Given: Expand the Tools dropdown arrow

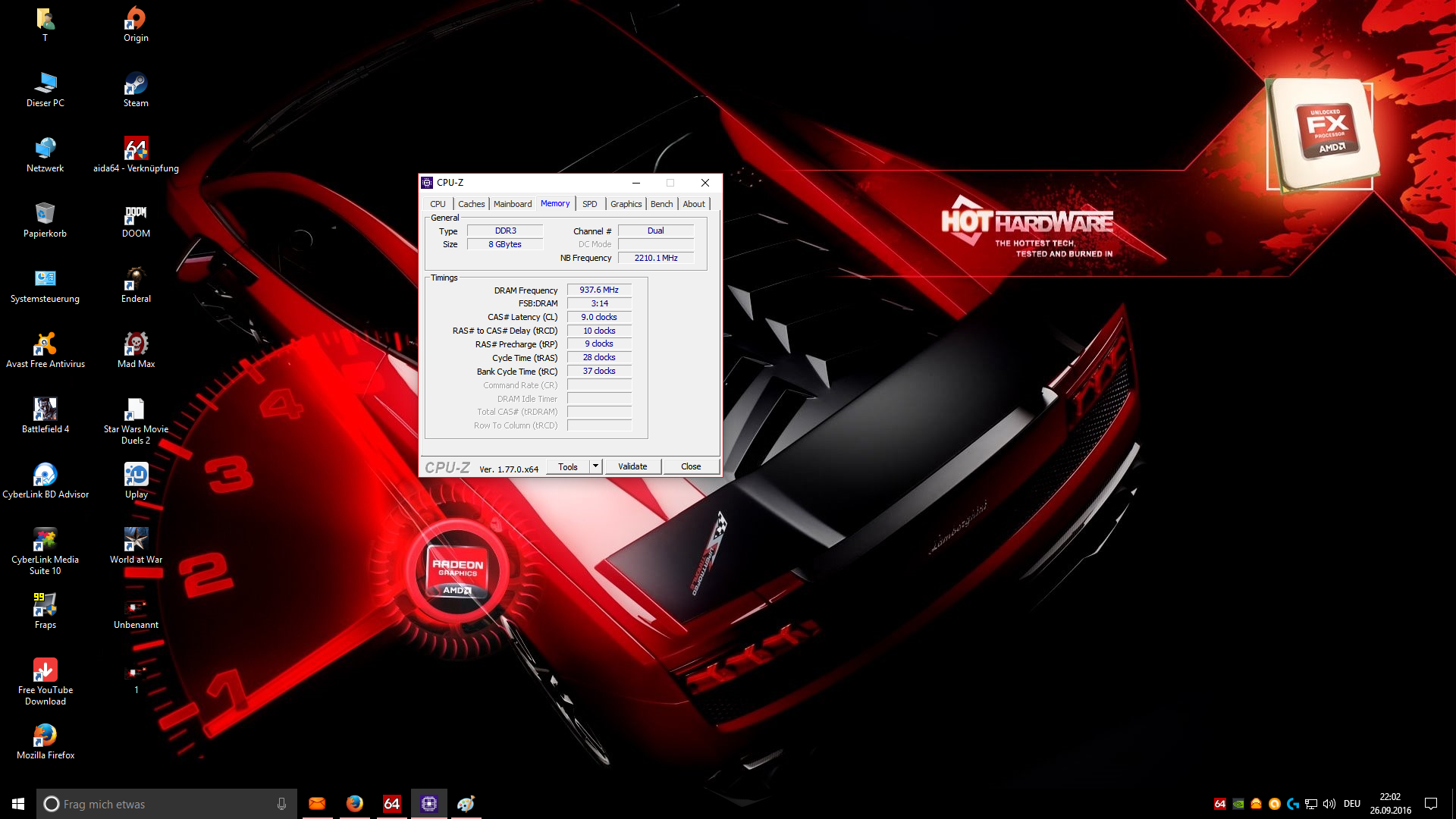Looking at the screenshot, I should click(596, 466).
